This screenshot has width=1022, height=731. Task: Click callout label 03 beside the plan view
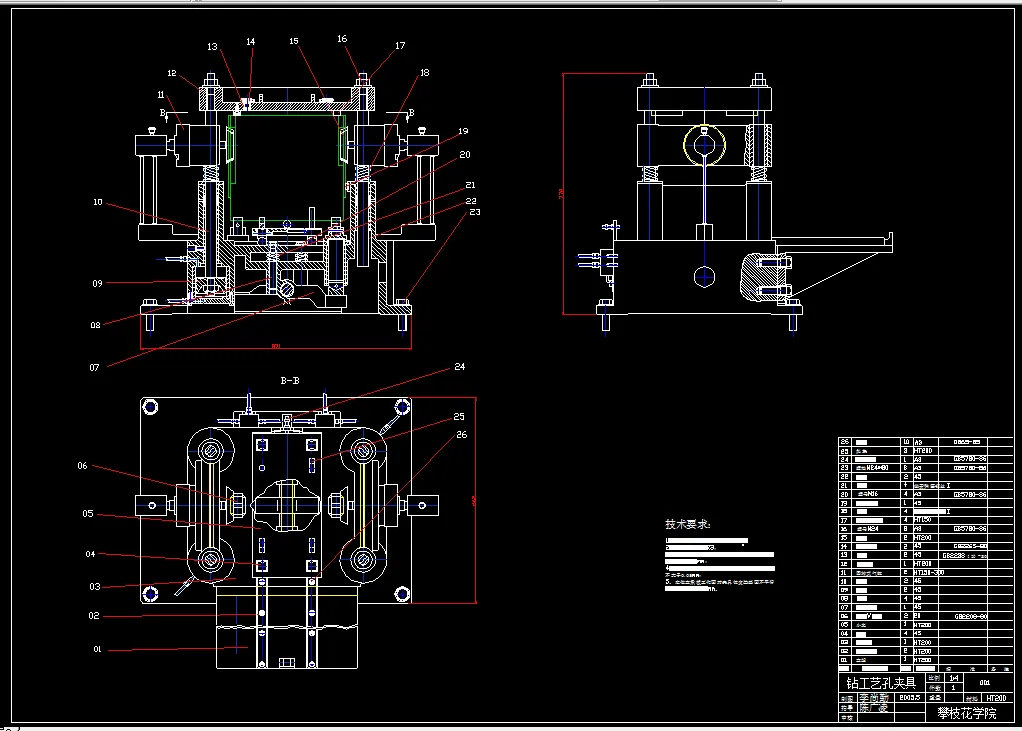point(95,587)
